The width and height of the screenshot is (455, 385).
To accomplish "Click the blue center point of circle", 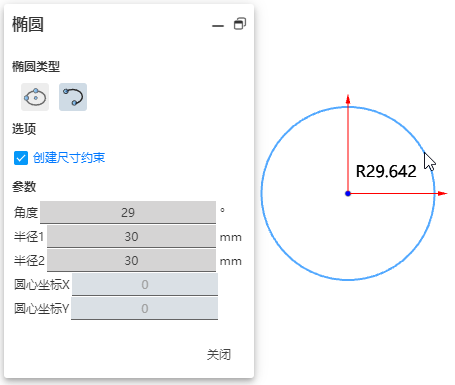I will point(348,193).
